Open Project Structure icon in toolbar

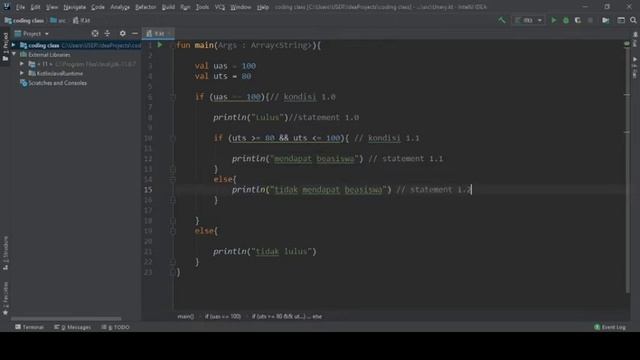[621, 20]
